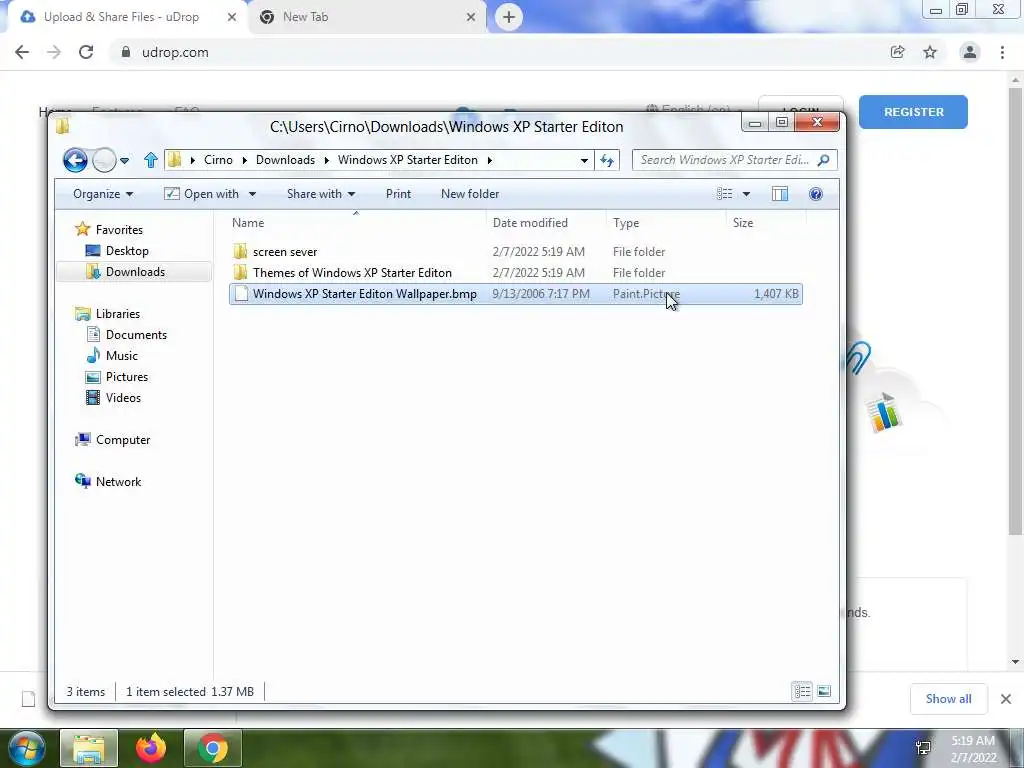Click the udrop.com address bar
1024x768 pixels.
(496, 52)
